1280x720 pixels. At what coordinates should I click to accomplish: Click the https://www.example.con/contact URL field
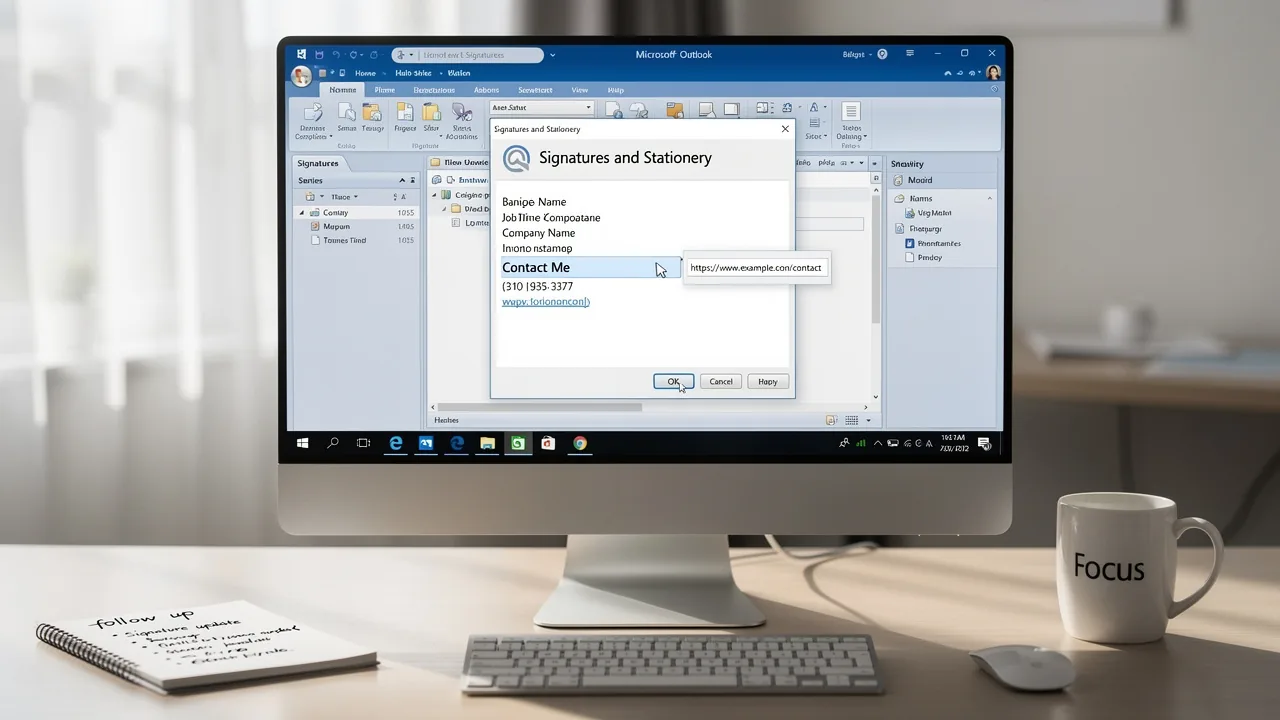[x=756, y=268]
